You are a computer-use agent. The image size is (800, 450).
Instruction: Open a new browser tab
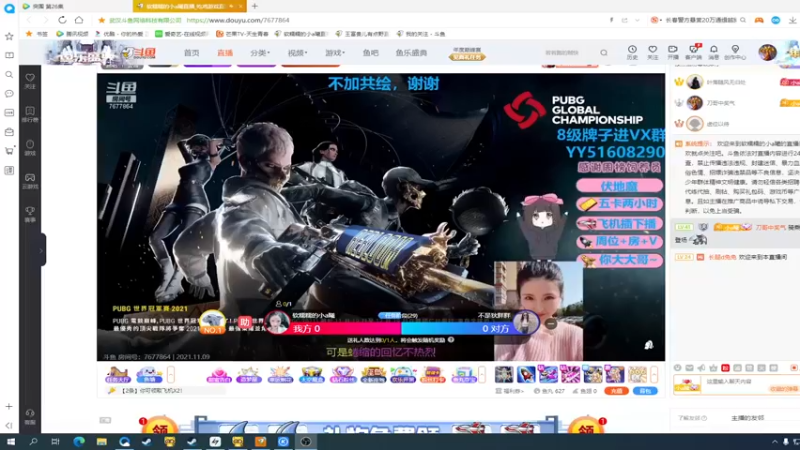255,6
